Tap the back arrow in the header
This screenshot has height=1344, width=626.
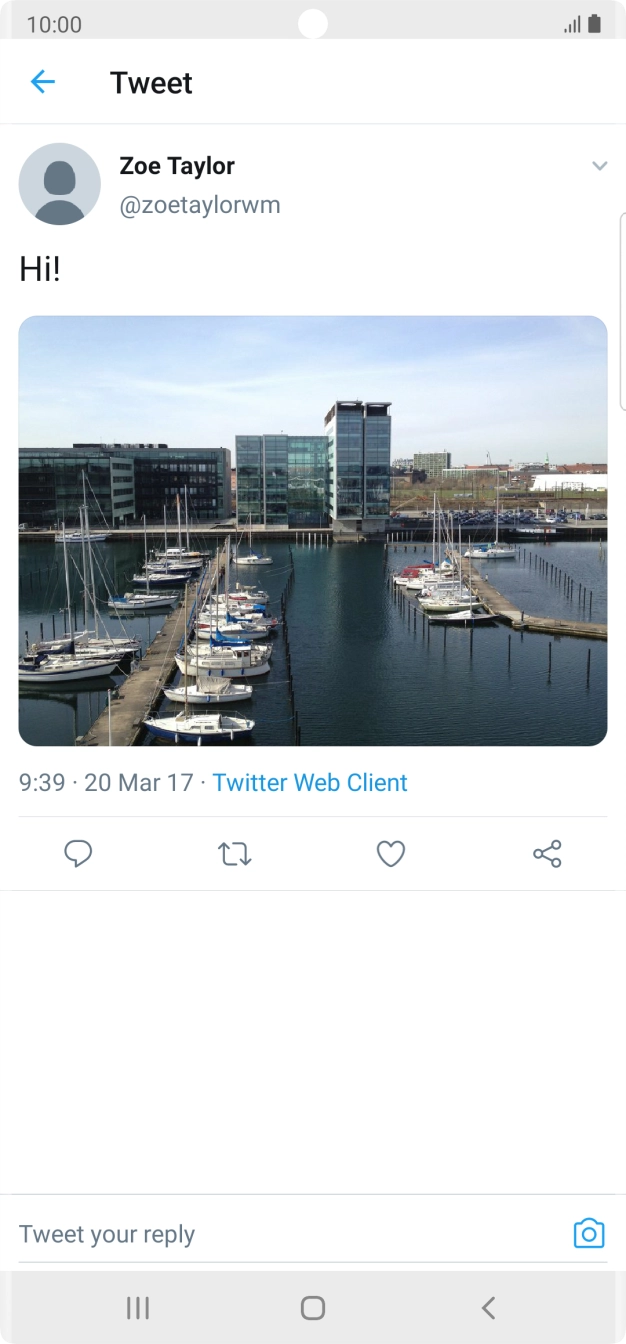click(42, 82)
